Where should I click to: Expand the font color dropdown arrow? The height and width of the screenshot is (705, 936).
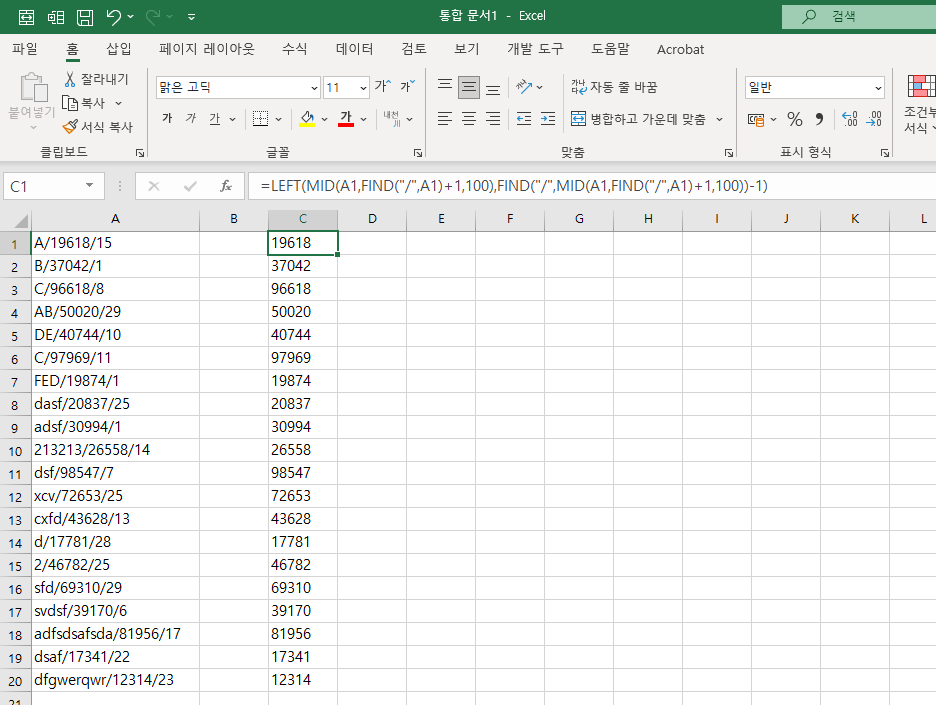[363, 119]
